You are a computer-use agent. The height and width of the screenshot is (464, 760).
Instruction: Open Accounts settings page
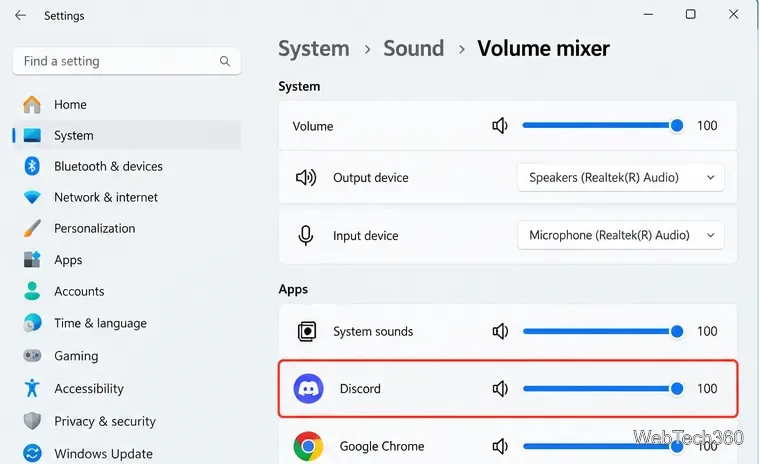point(127,291)
